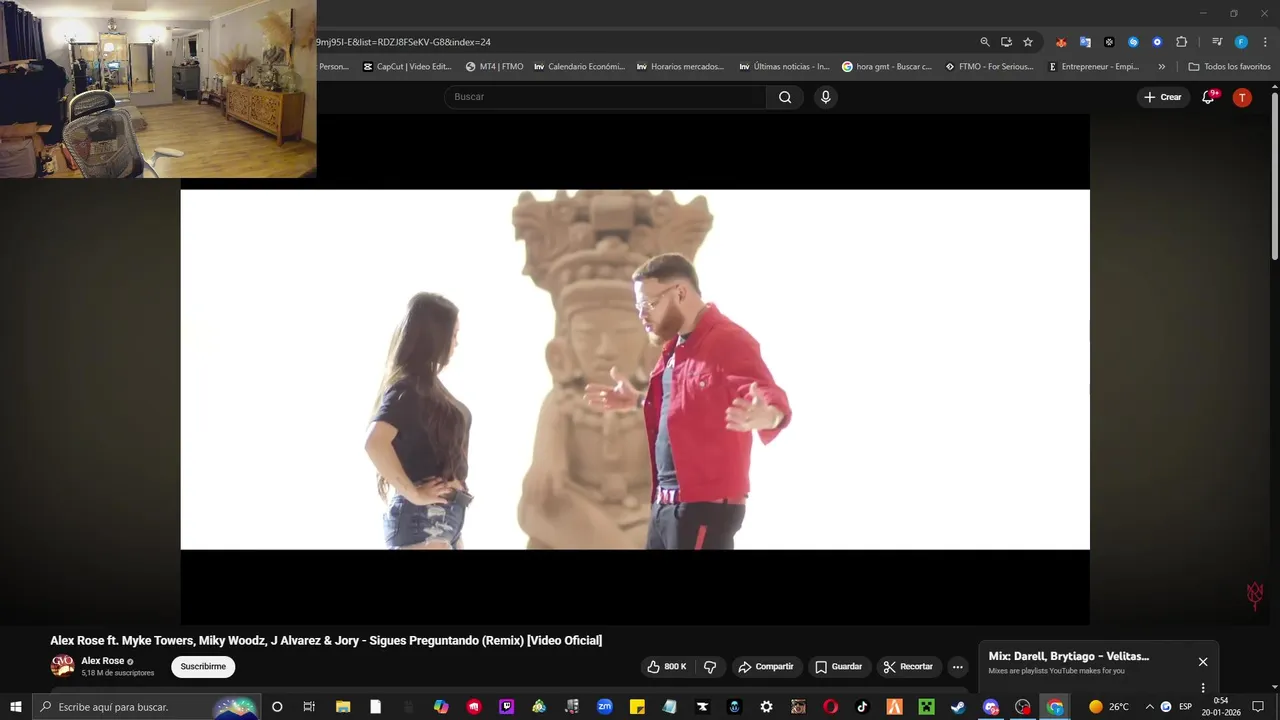The height and width of the screenshot is (720, 1280).
Task: Open the Twitch taskbar icon
Action: 506,707
